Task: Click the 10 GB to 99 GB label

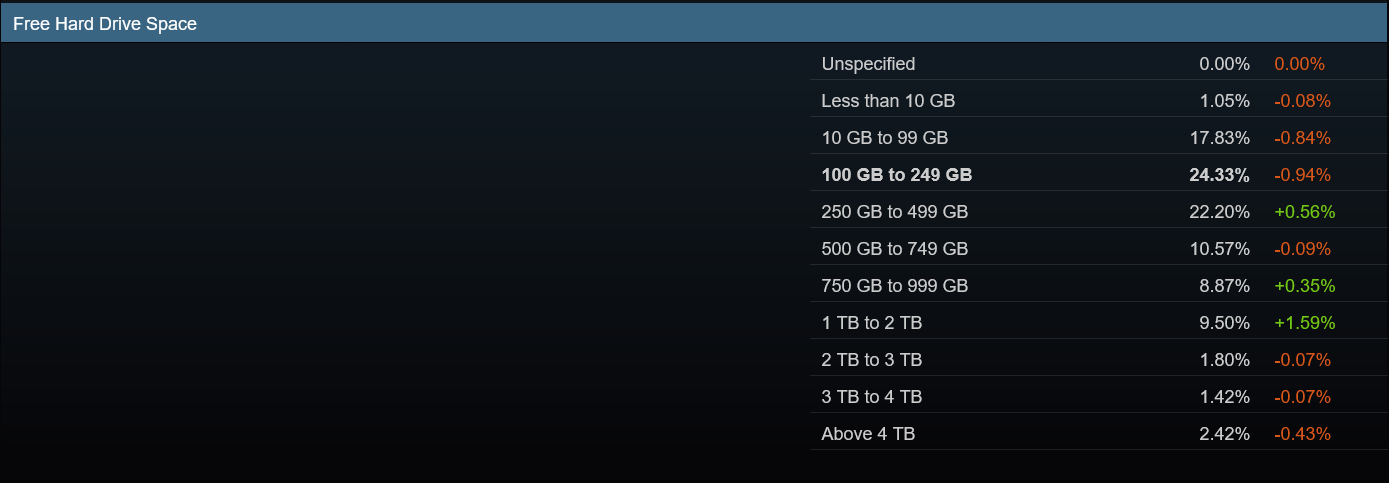Action: click(884, 138)
